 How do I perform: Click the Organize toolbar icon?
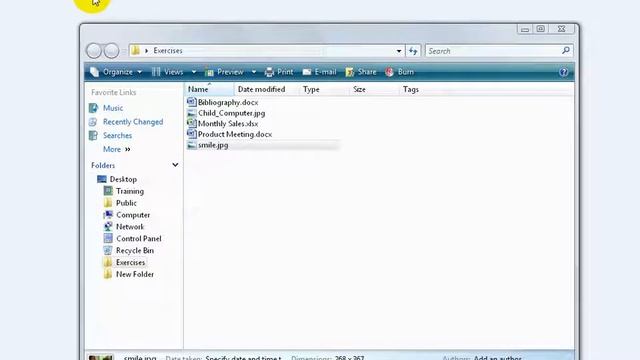tap(94, 72)
